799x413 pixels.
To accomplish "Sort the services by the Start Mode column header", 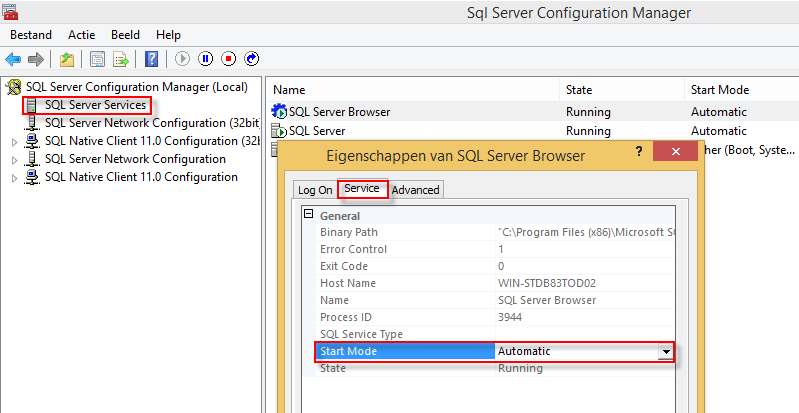I will (x=741, y=90).
